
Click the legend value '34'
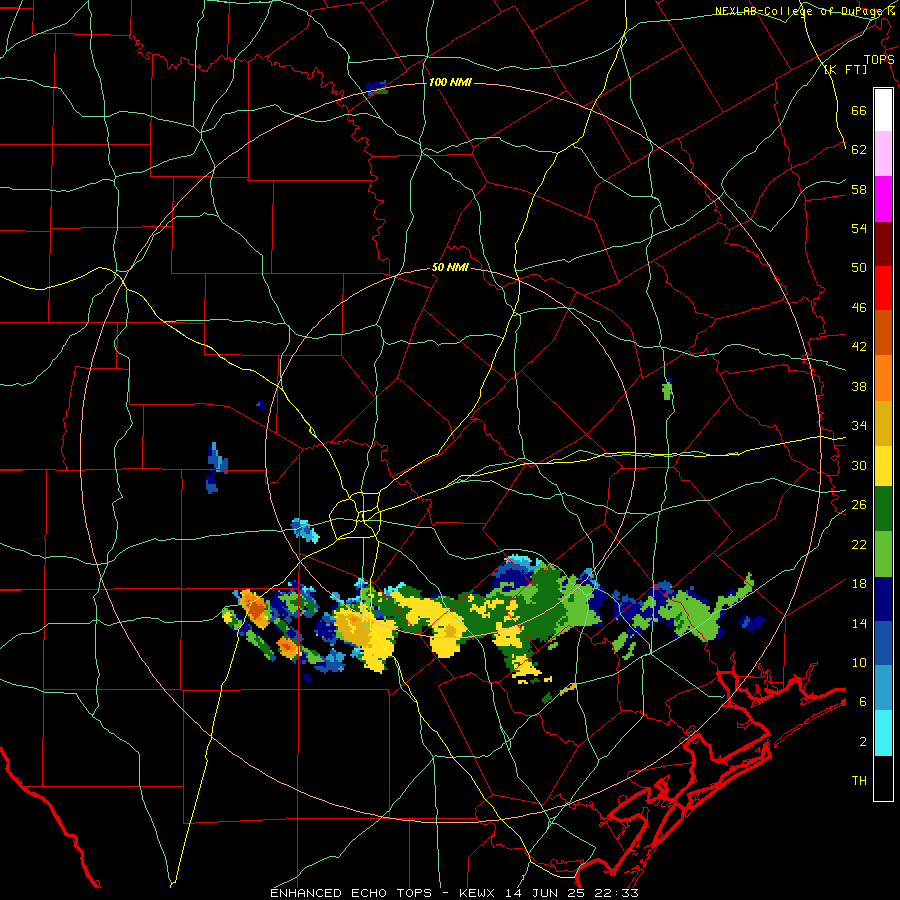[x=859, y=426]
